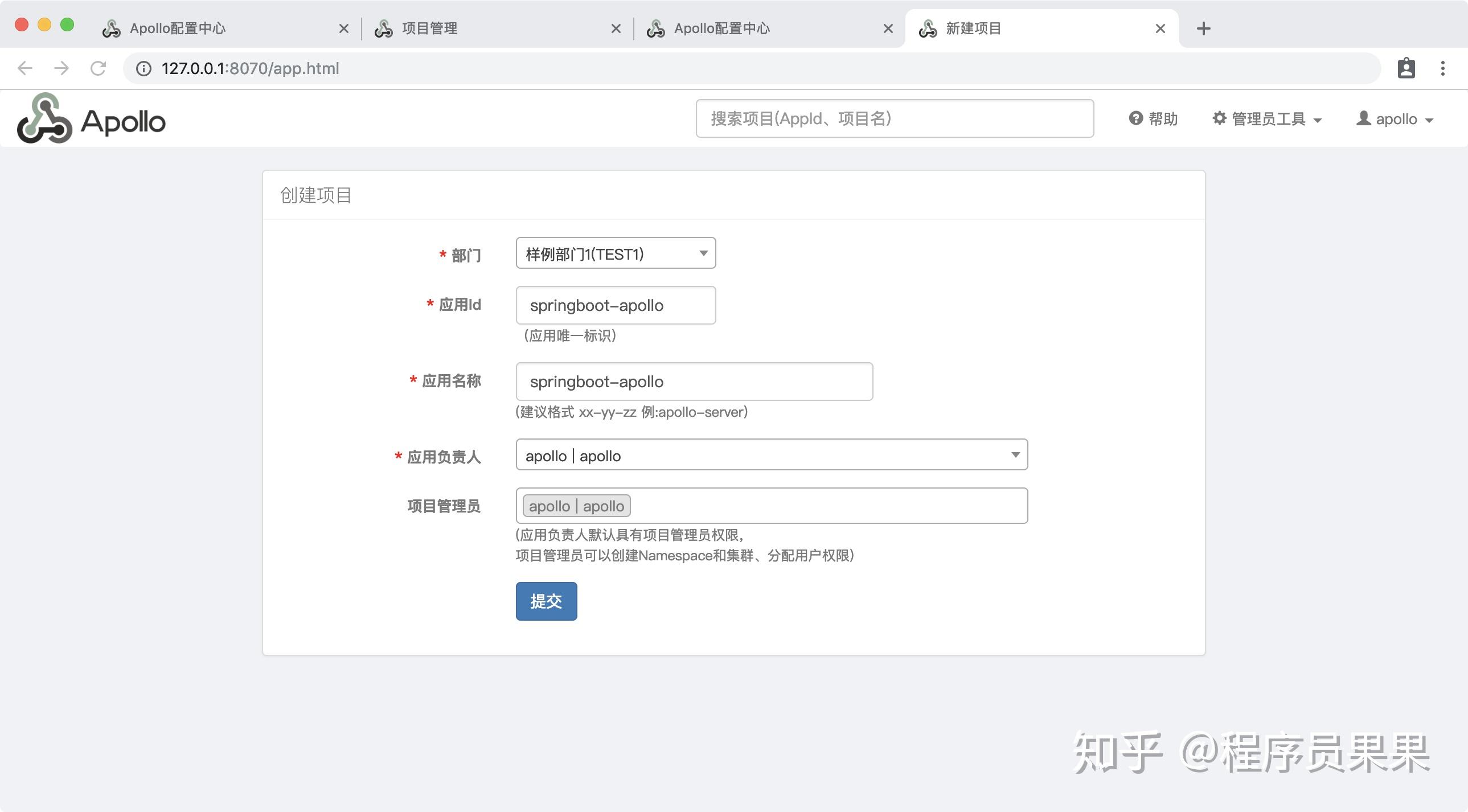This screenshot has height=812, width=1468.
Task: Open the browser three-dot menu
Action: tap(1442, 68)
